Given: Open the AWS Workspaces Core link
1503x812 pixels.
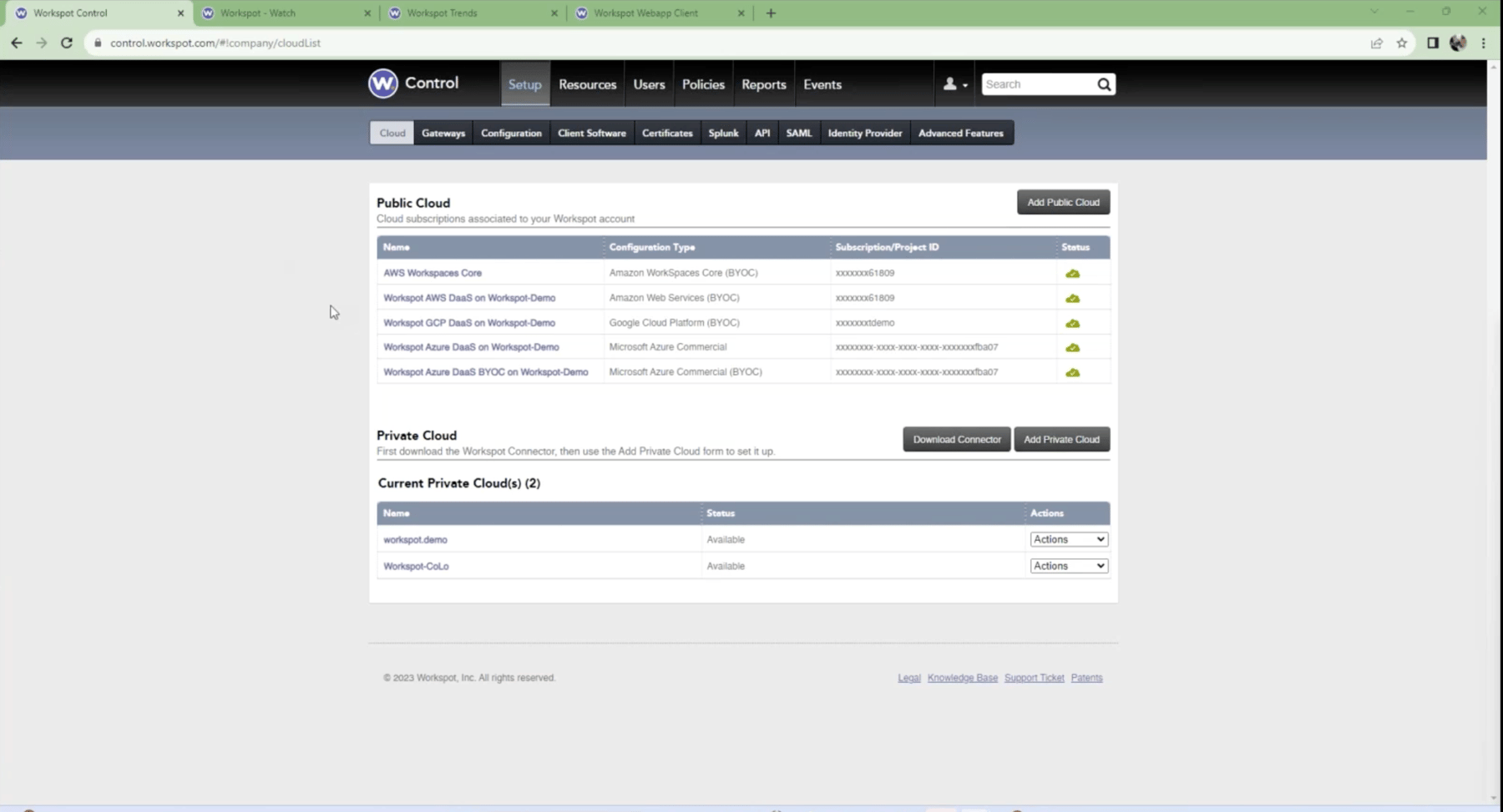Looking at the screenshot, I should tap(433, 273).
